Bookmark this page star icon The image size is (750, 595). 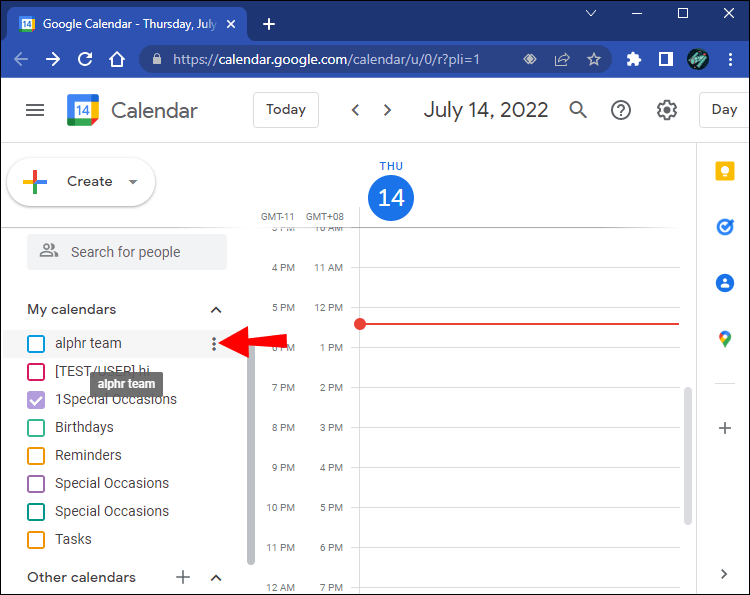[594, 59]
